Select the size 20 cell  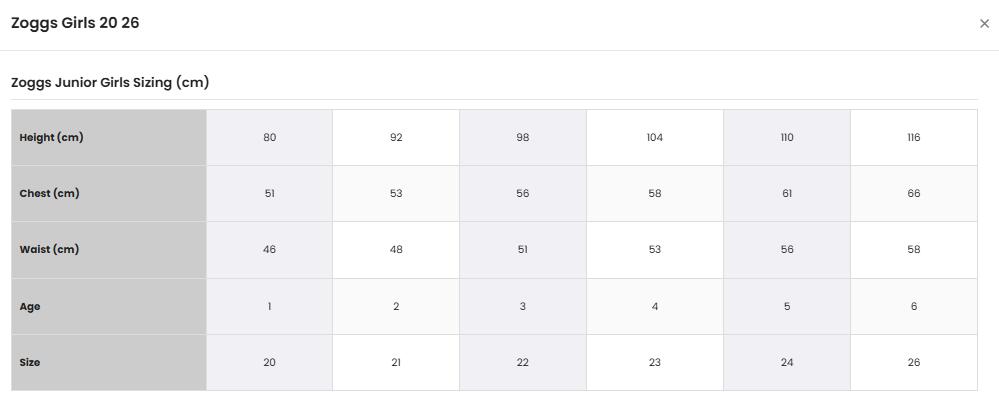[x=270, y=362]
